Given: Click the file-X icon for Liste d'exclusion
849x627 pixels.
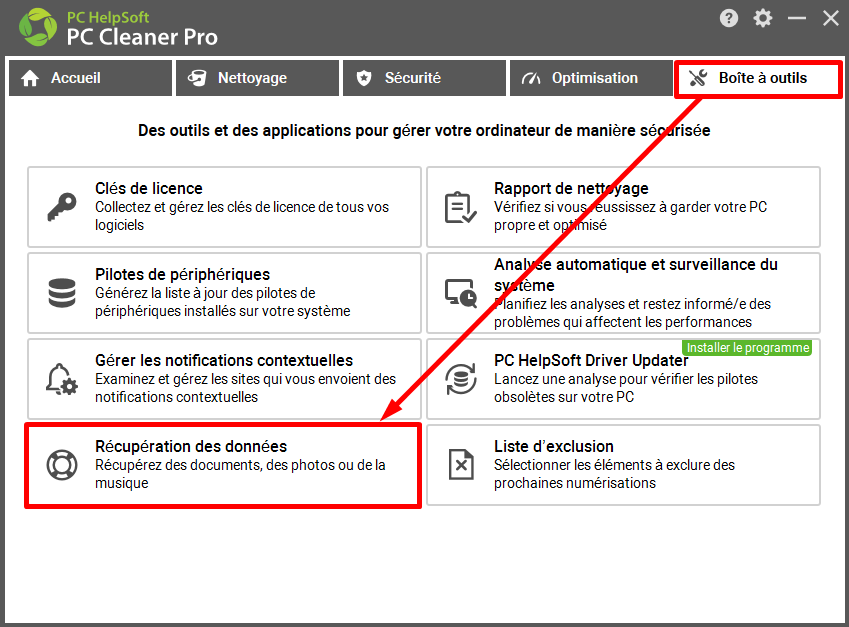Looking at the screenshot, I should tap(461, 465).
